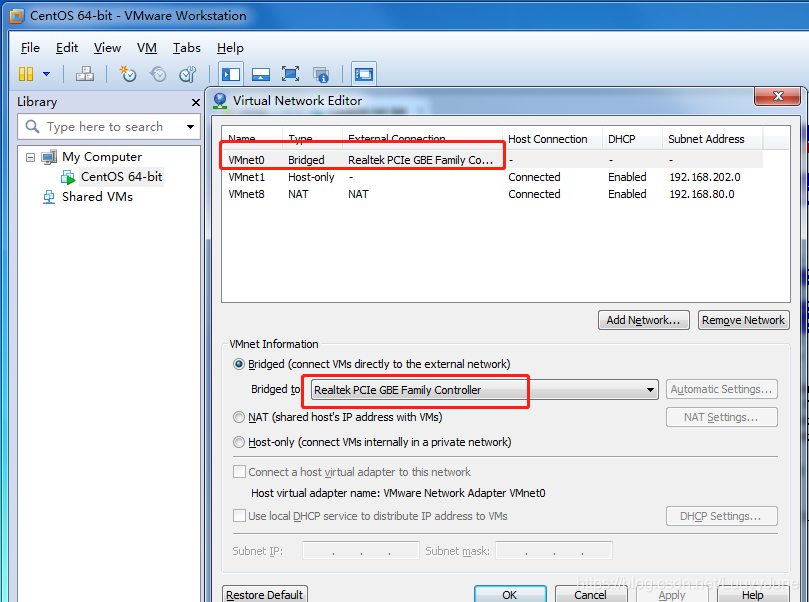809x602 pixels.
Task: Click the DHCP Settings button
Action: (721, 516)
